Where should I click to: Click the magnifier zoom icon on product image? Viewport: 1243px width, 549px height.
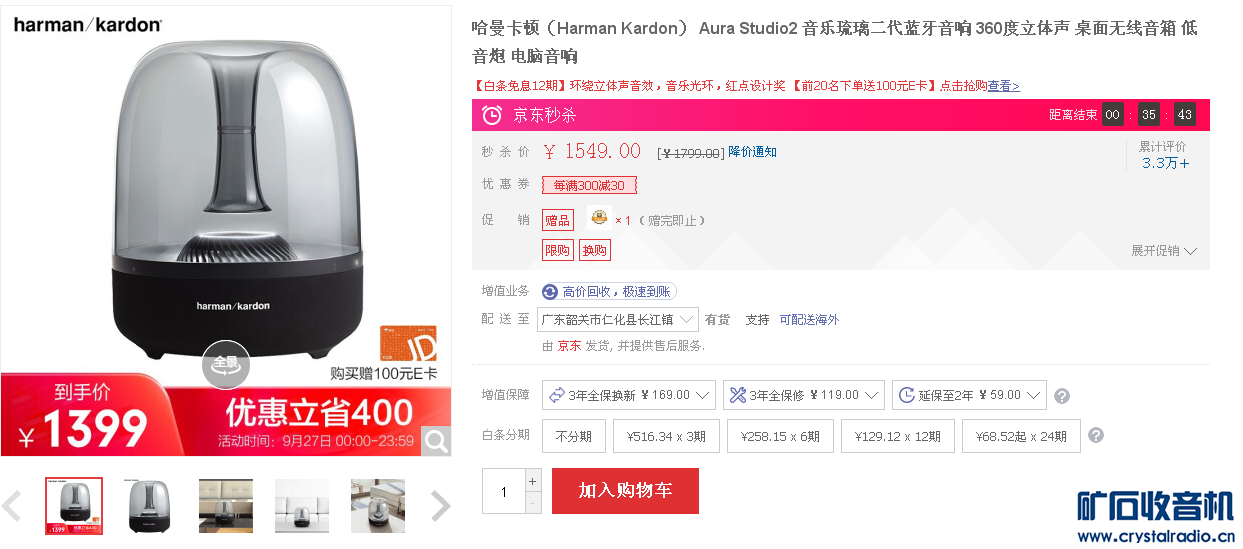(436, 440)
